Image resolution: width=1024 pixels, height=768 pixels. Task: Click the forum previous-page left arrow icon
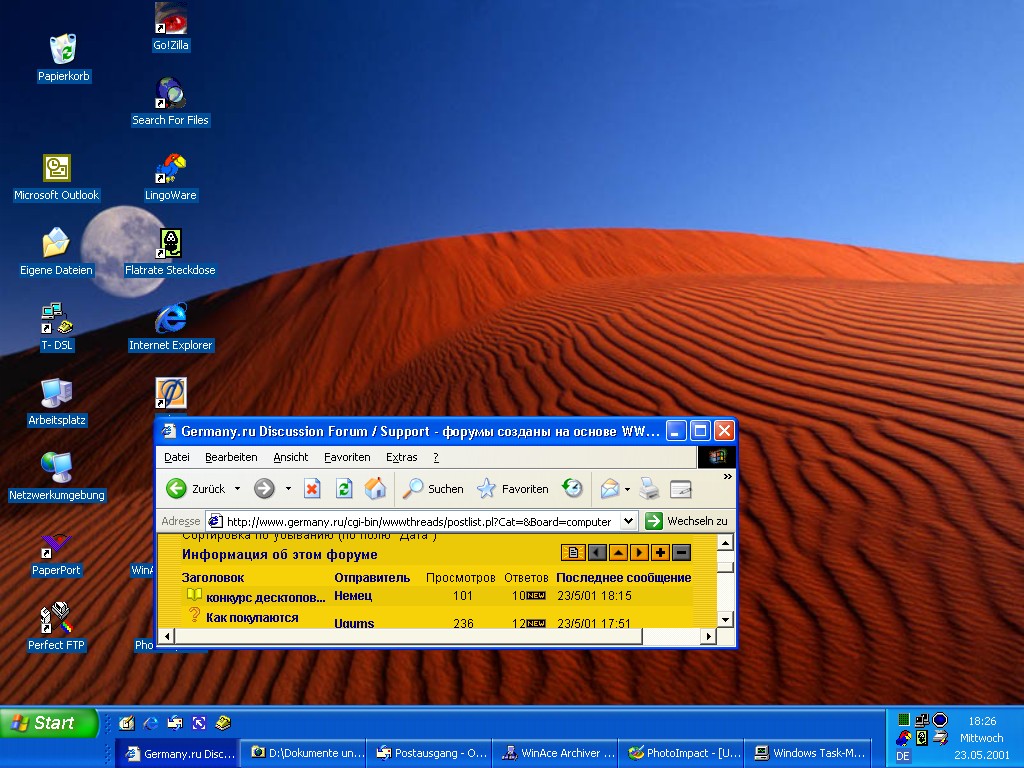[x=597, y=552]
